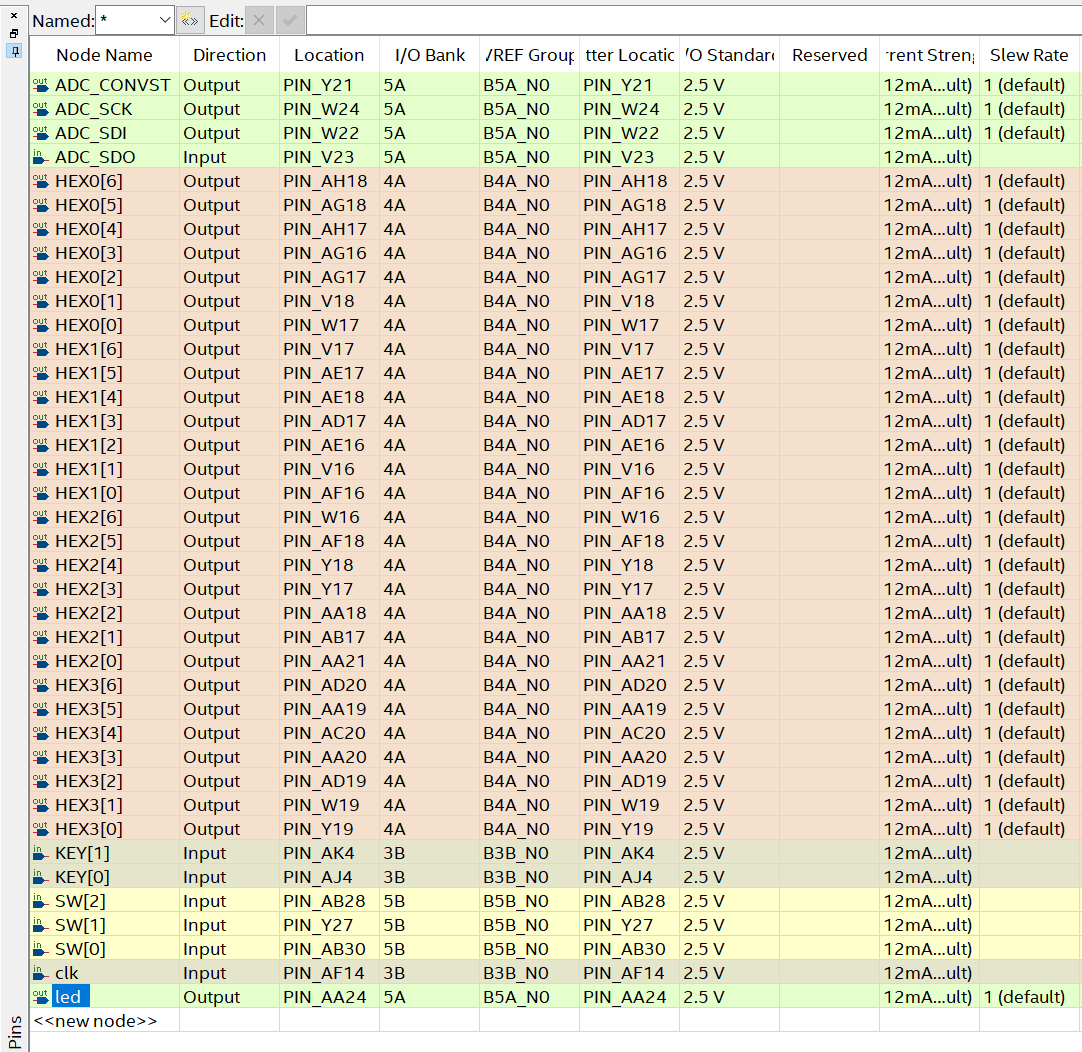Click the input pin icon for SW[0]
1082x1052 pixels.
41,949
